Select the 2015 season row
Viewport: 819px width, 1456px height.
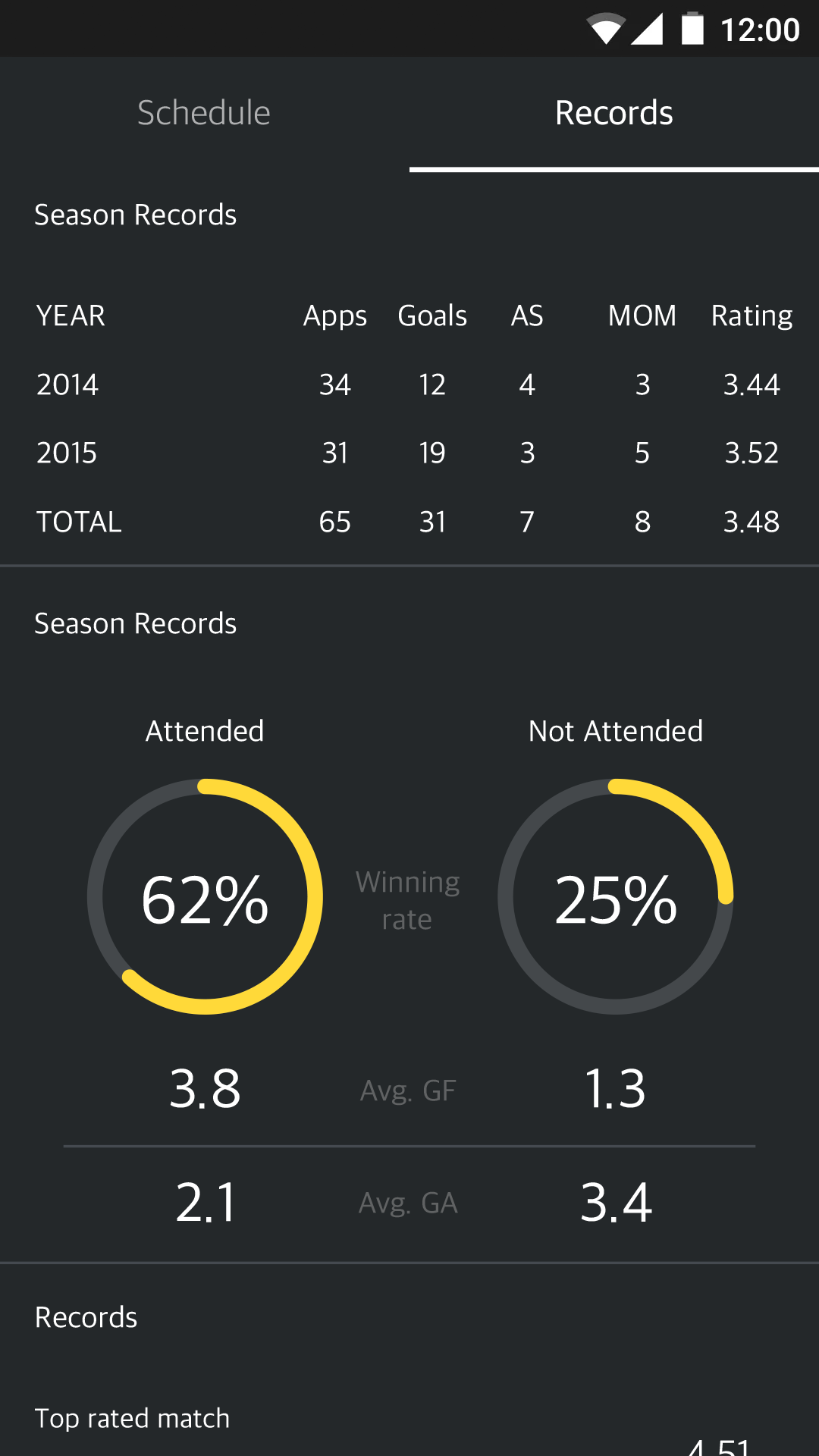[x=409, y=453]
